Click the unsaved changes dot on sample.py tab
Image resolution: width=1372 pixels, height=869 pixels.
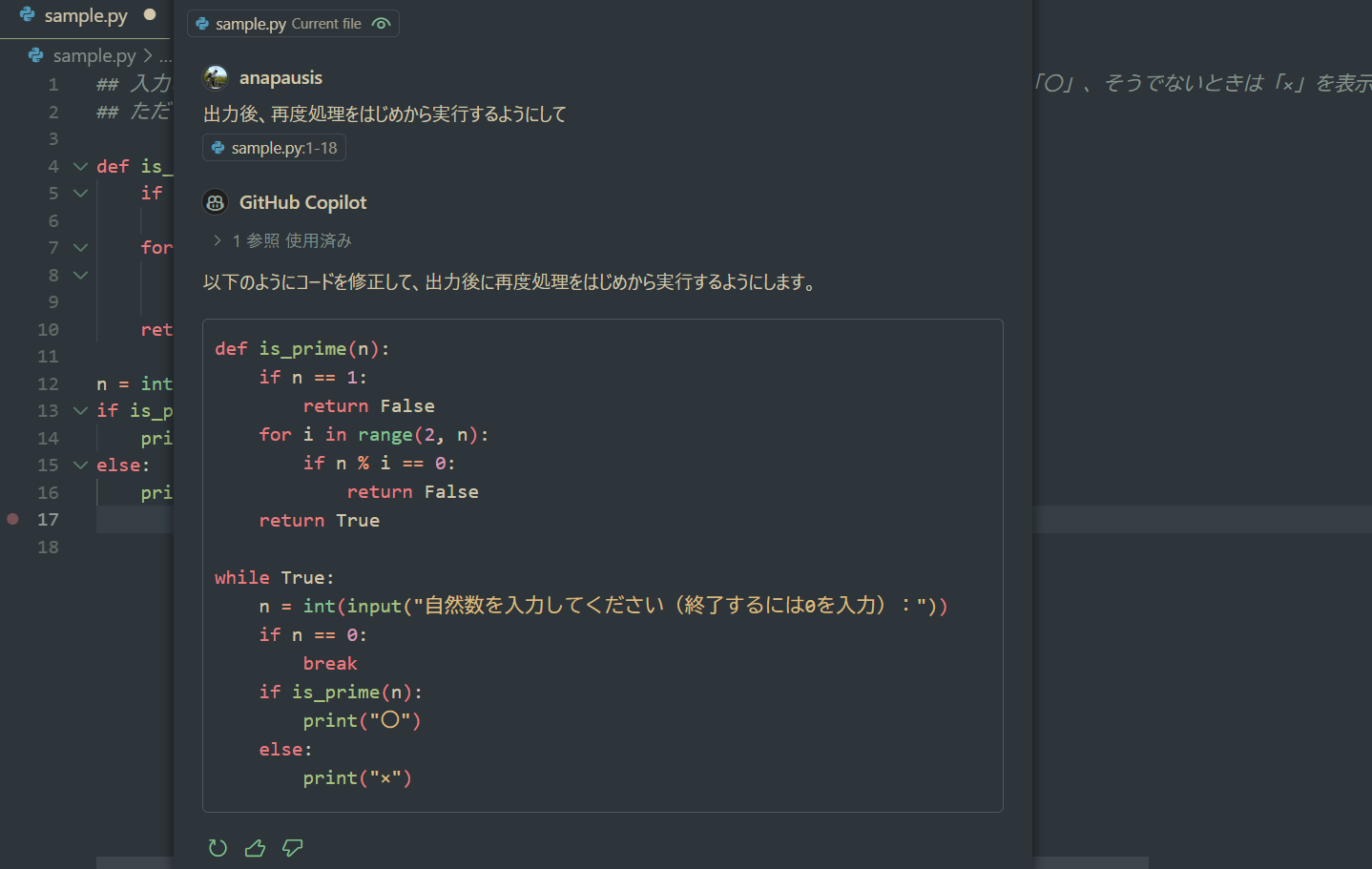(x=150, y=15)
